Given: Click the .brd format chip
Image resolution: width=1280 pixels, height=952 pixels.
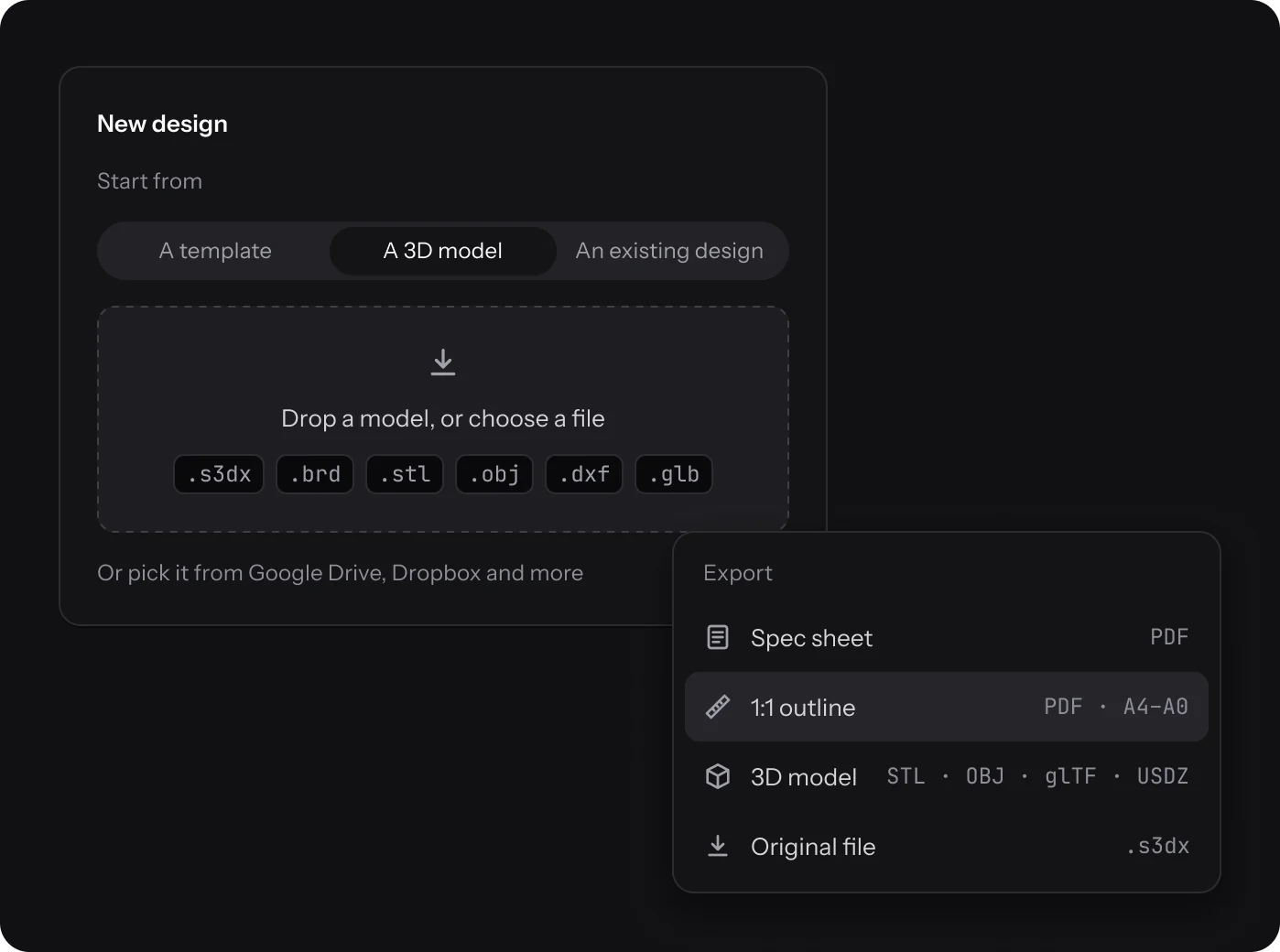Looking at the screenshot, I should (315, 474).
